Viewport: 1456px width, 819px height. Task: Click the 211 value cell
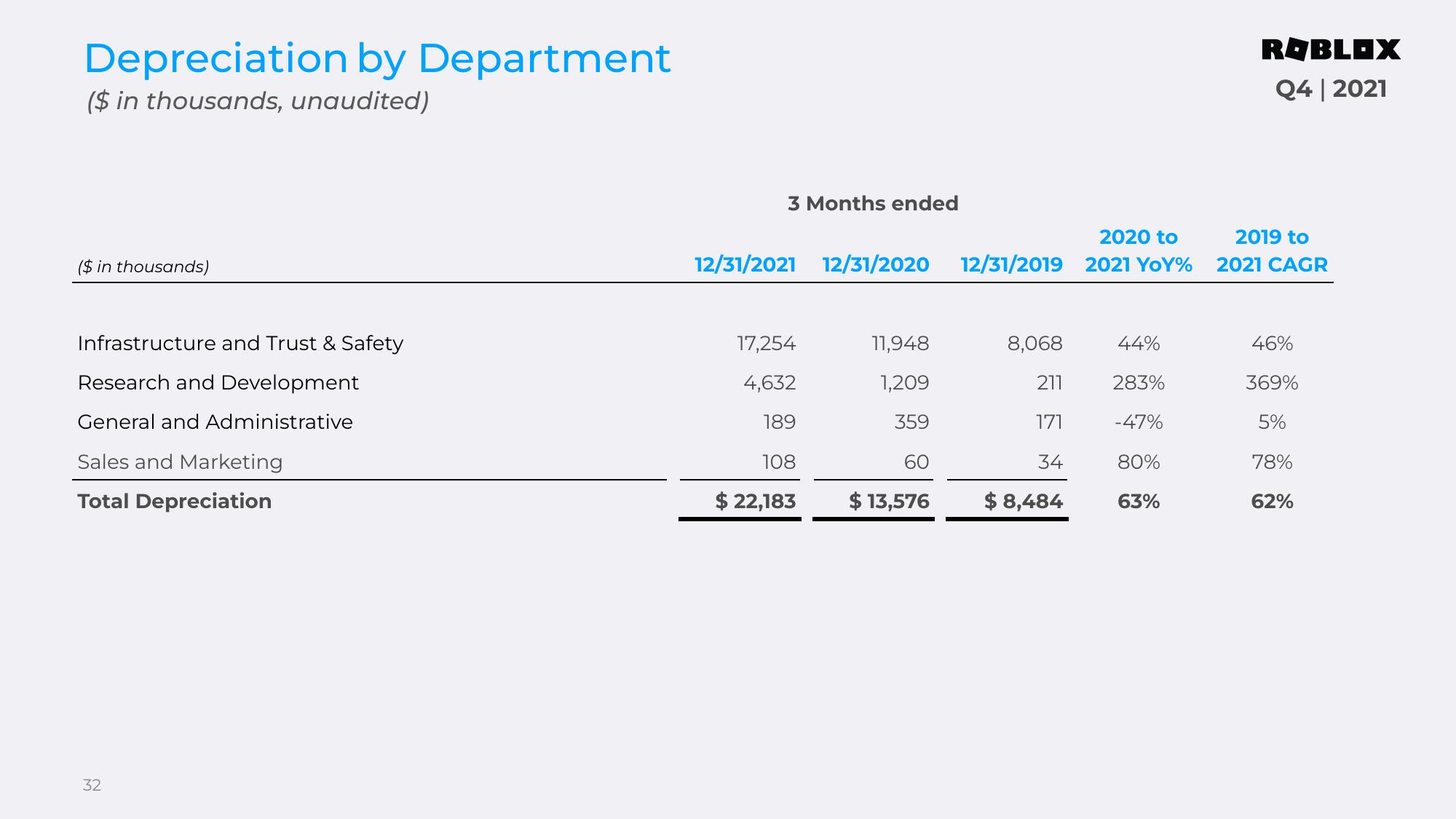tap(1050, 383)
